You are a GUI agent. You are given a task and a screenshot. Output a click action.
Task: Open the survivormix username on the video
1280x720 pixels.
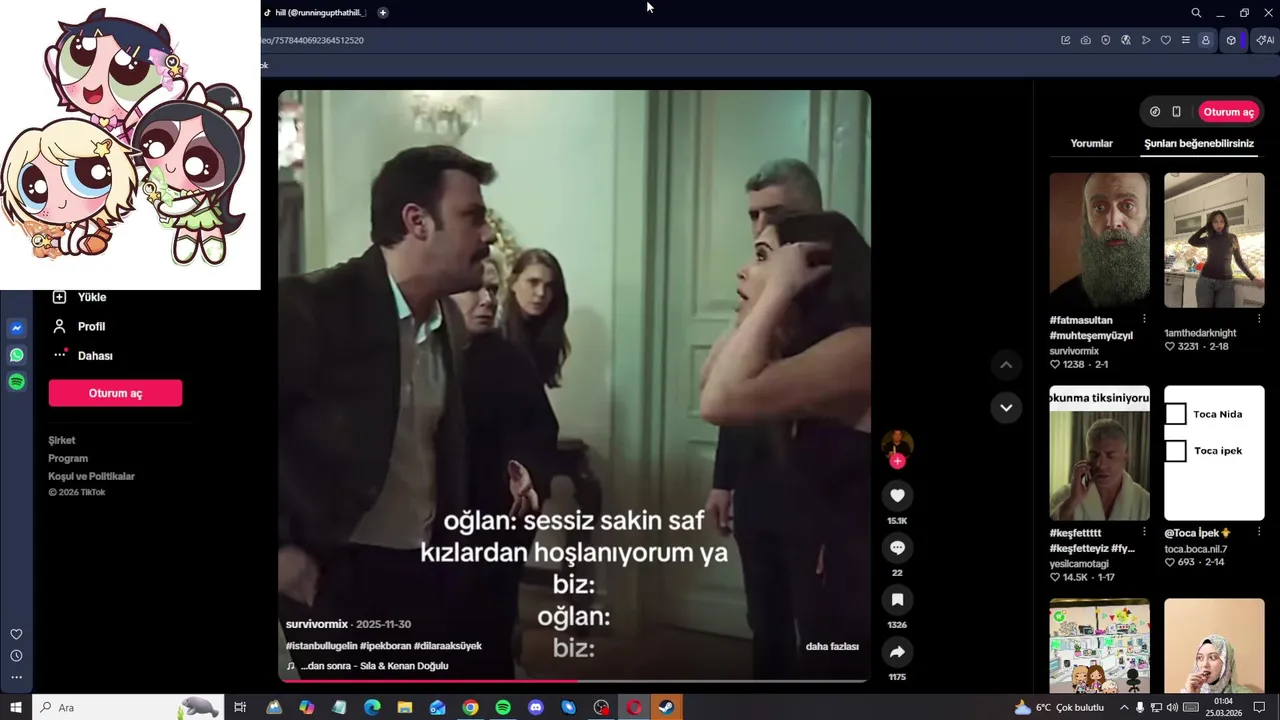pyautogui.click(x=316, y=624)
